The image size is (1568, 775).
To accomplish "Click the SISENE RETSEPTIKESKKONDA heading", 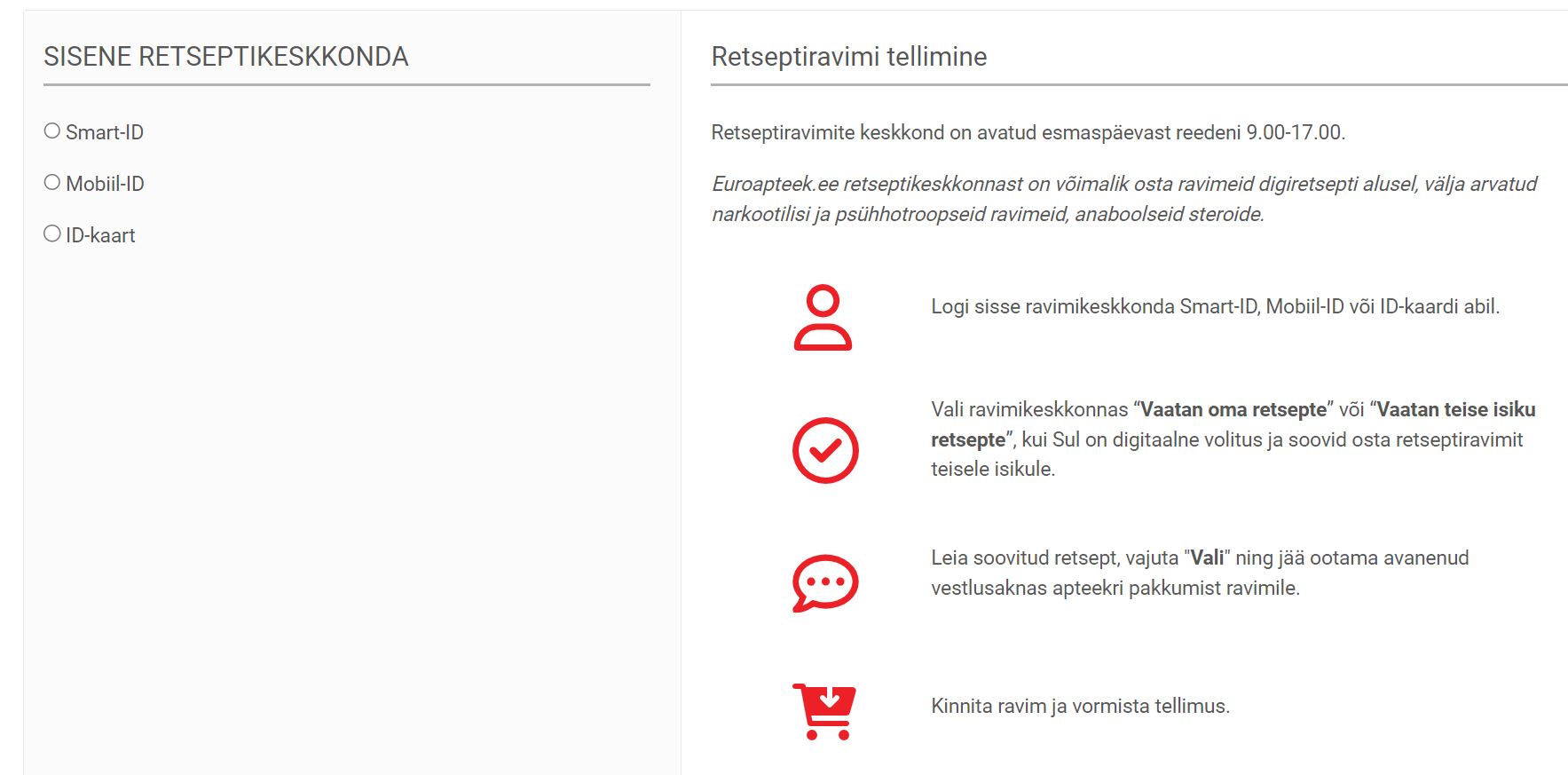I will tap(226, 57).
